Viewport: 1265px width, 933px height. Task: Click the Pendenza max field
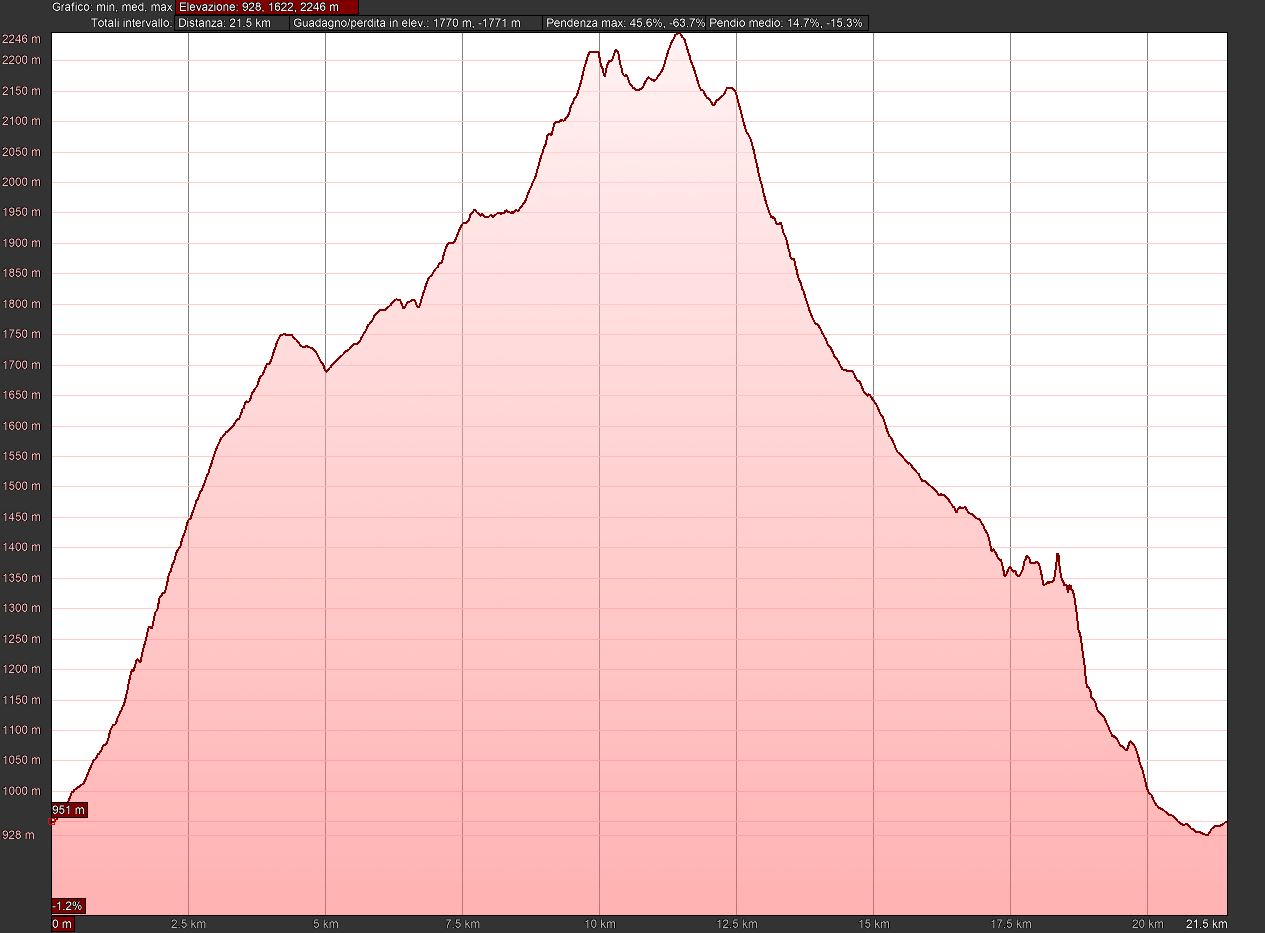[x=624, y=22]
